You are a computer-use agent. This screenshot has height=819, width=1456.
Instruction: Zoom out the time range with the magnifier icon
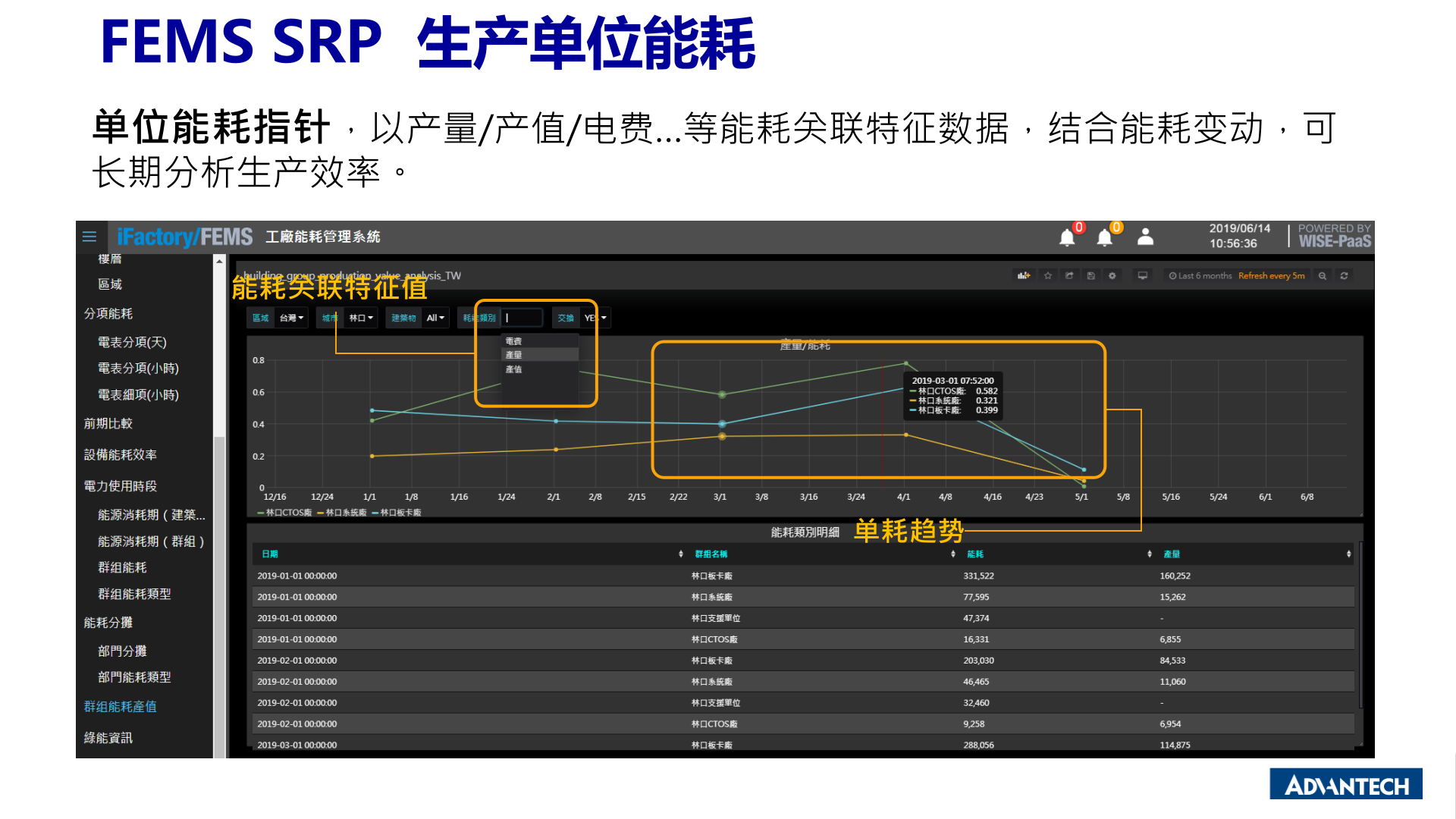click(1322, 276)
